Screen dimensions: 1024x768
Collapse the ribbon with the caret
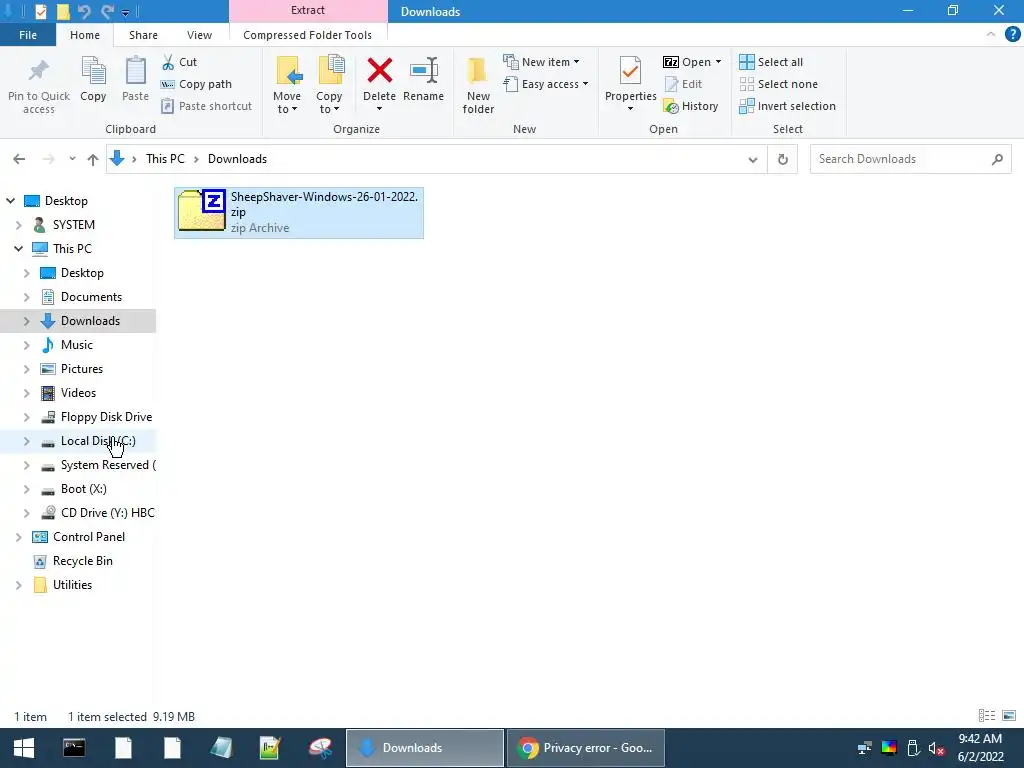991,35
